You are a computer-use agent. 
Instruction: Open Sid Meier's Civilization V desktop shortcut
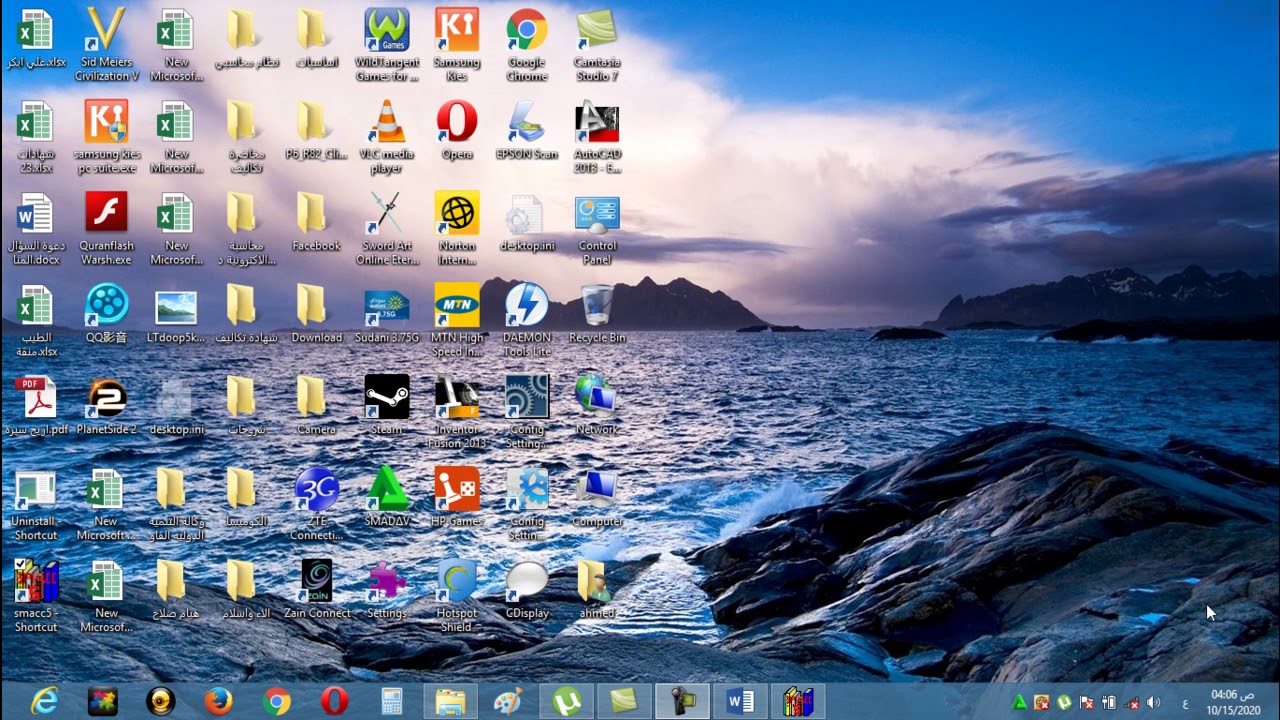(x=107, y=44)
